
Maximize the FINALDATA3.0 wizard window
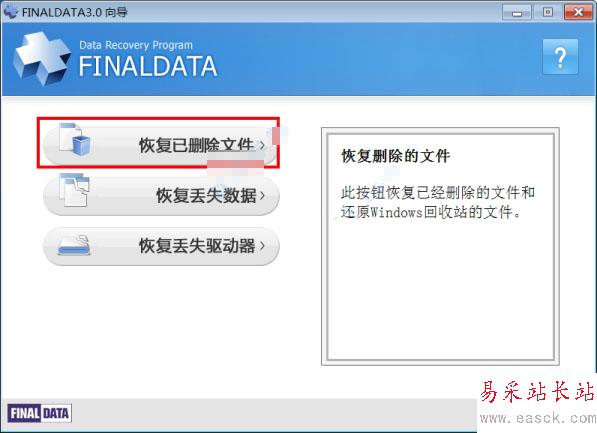tap(548, 13)
